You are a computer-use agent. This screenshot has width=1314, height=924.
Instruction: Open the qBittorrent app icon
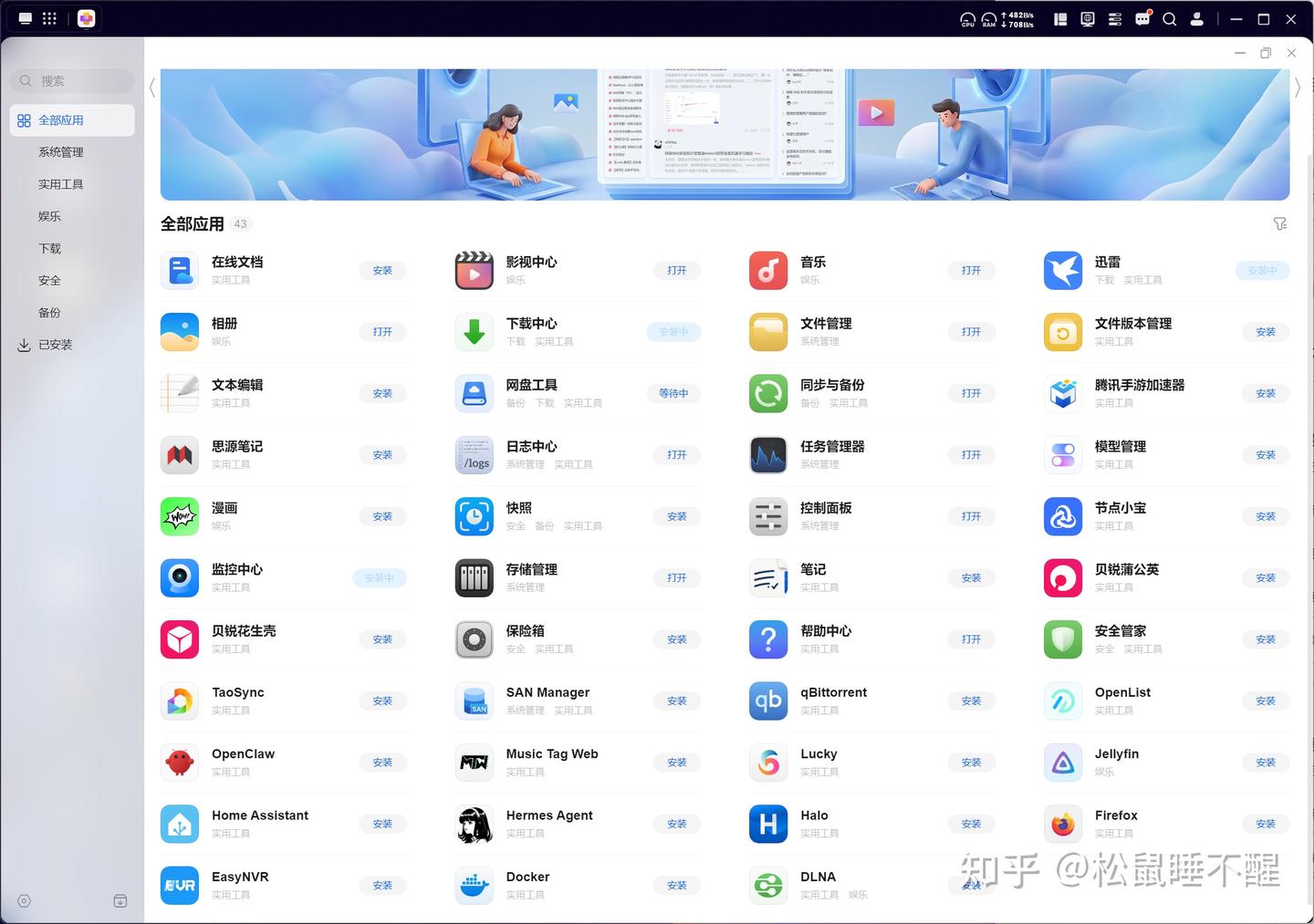click(x=768, y=701)
